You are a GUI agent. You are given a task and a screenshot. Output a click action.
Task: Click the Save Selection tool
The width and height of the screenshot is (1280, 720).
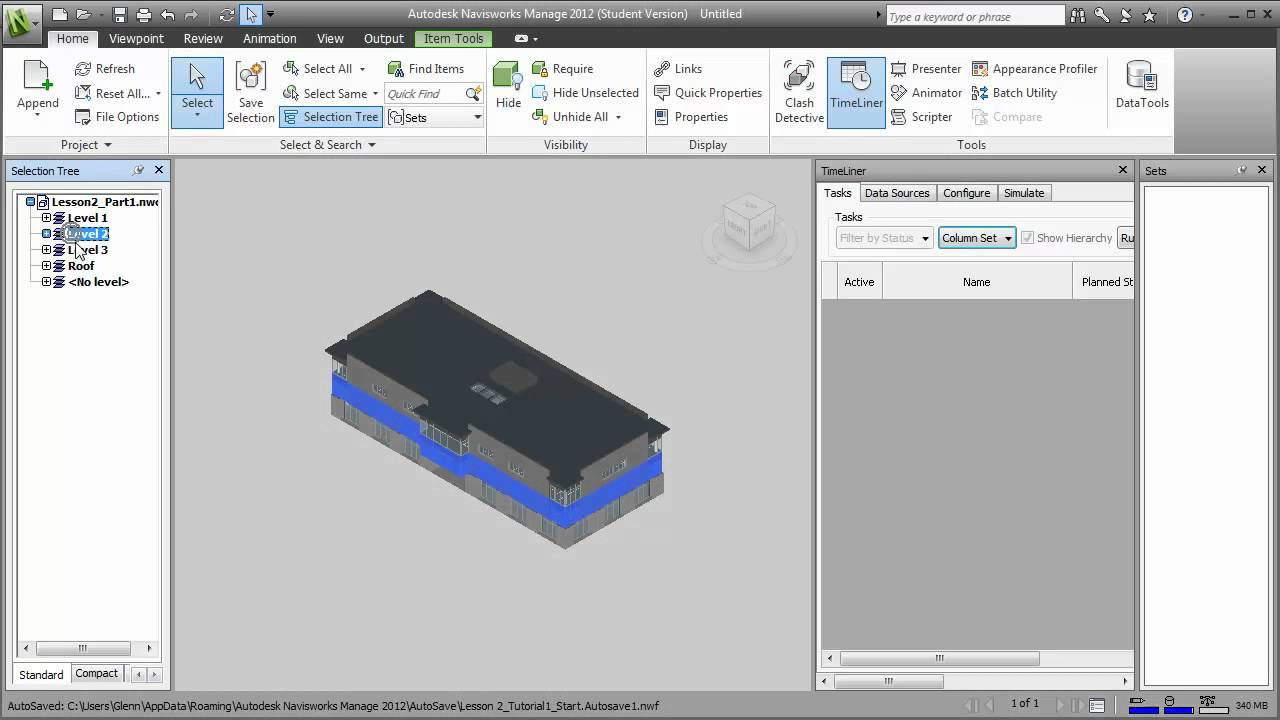[250, 92]
